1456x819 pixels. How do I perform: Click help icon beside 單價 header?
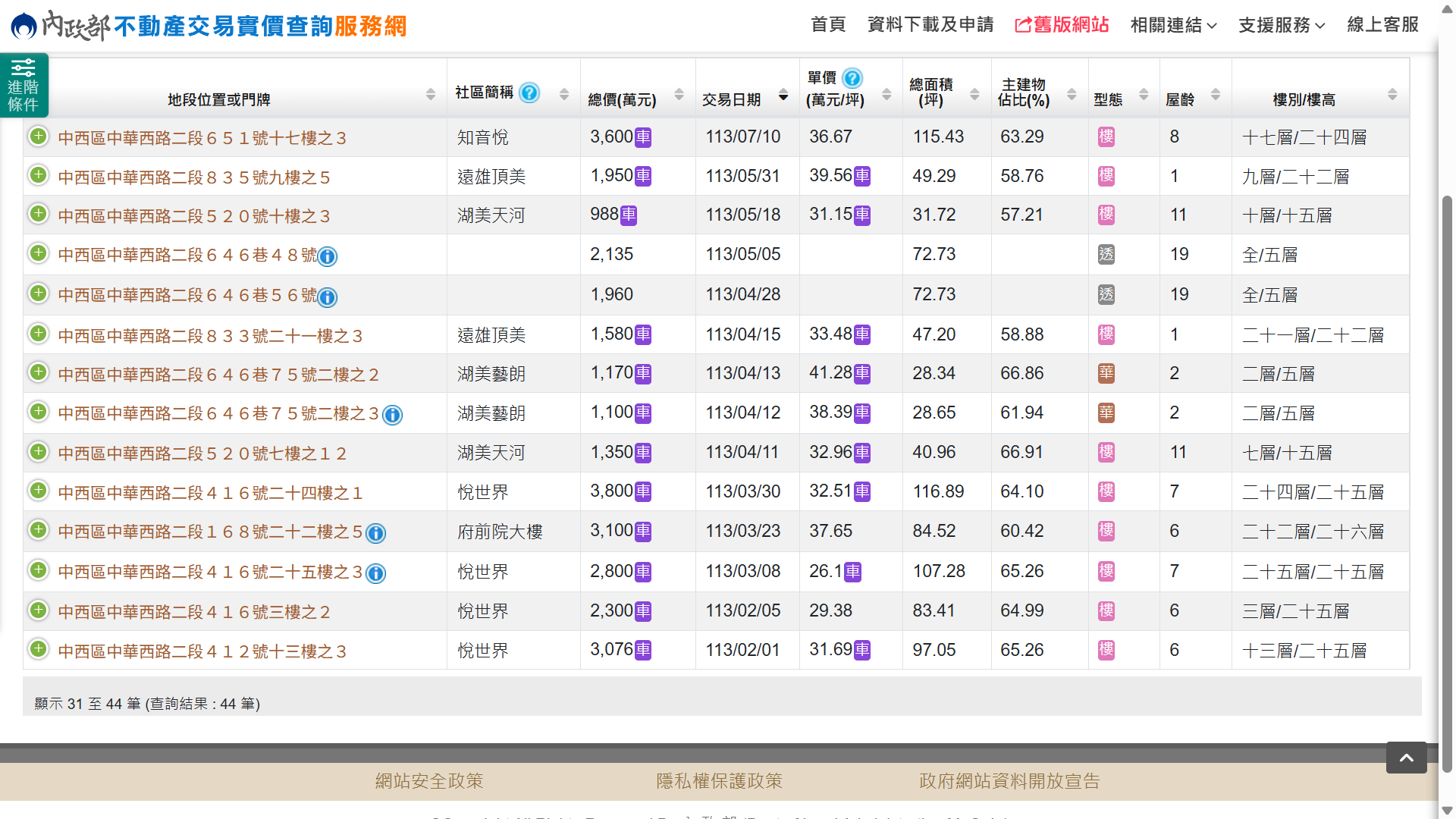852,78
